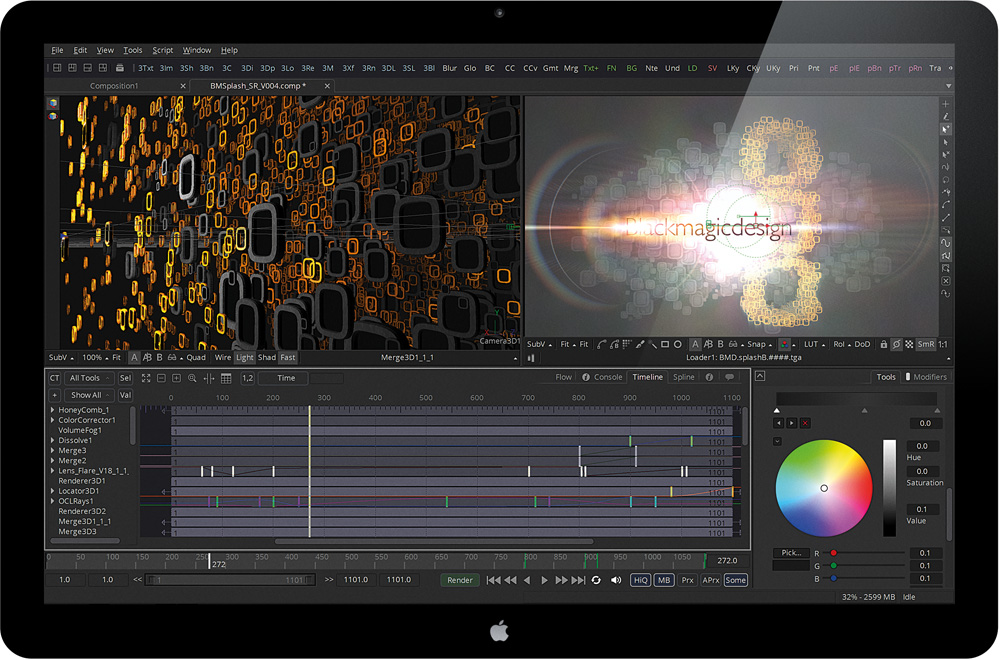
Task: Click the green Render button
Action: coord(460,580)
